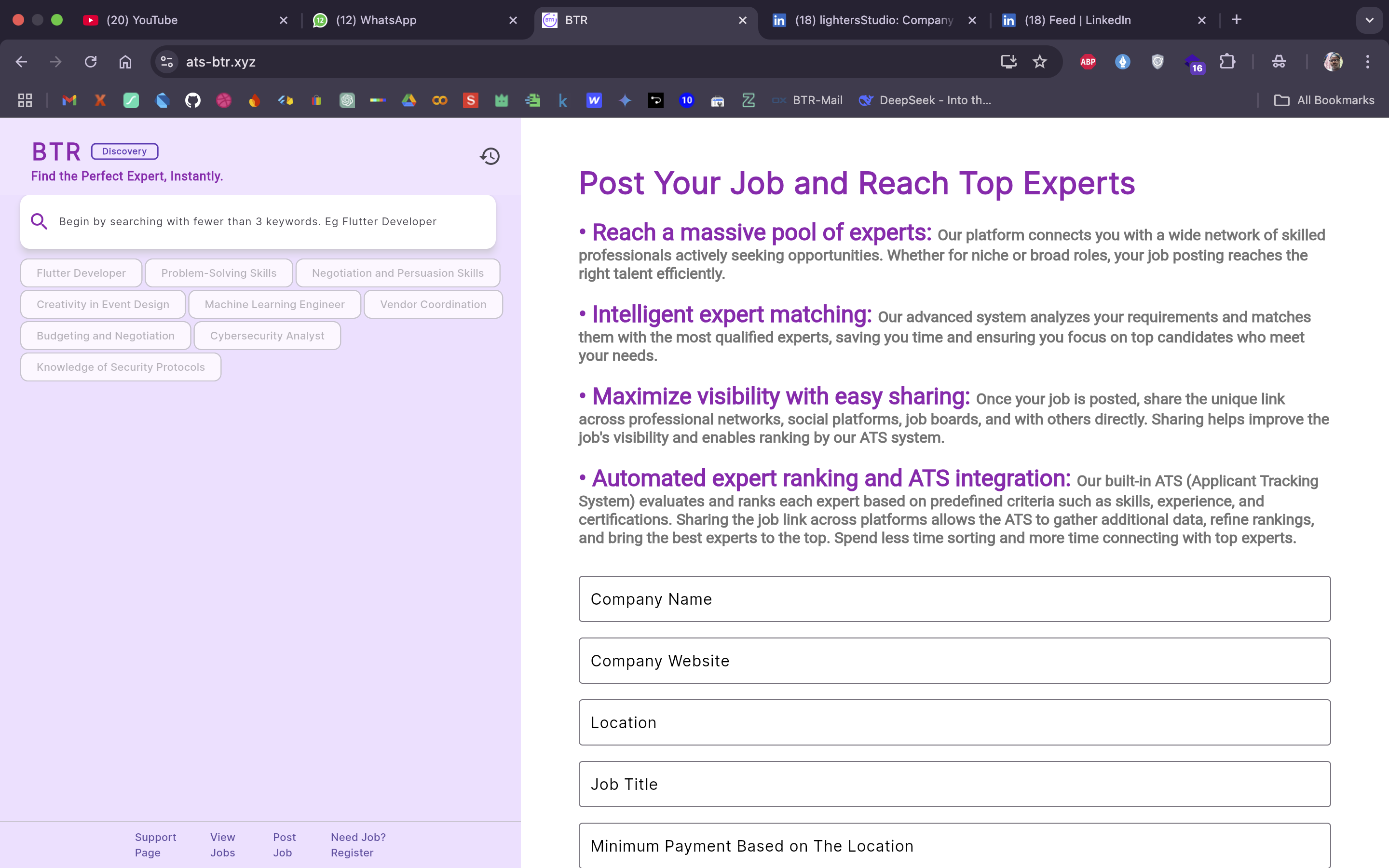The image size is (1389, 868).
Task: Open the Chrome three-dot menu
Action: [1368, 62]
